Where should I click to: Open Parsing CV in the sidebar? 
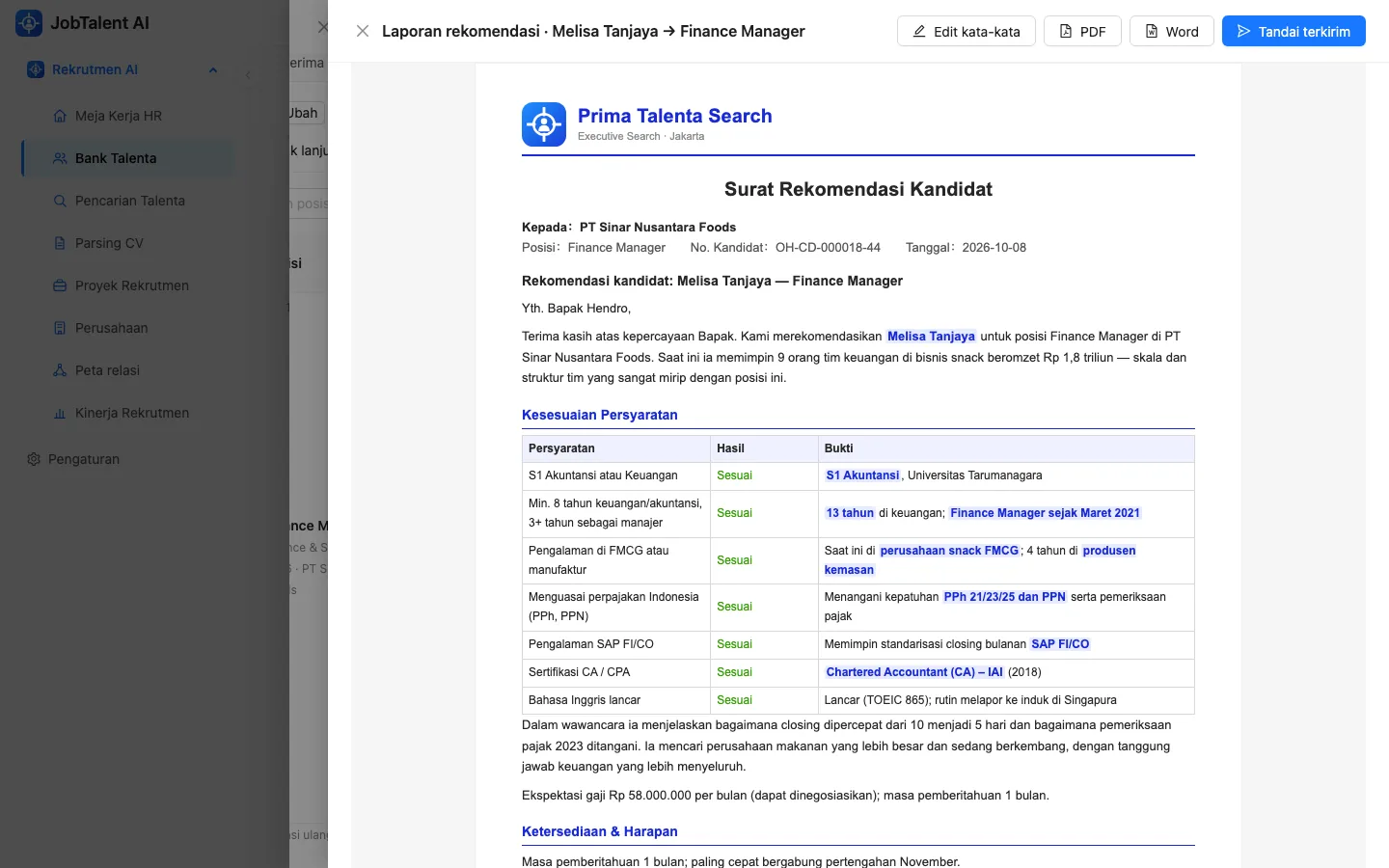pyautogui.click(x=127, y=243)
